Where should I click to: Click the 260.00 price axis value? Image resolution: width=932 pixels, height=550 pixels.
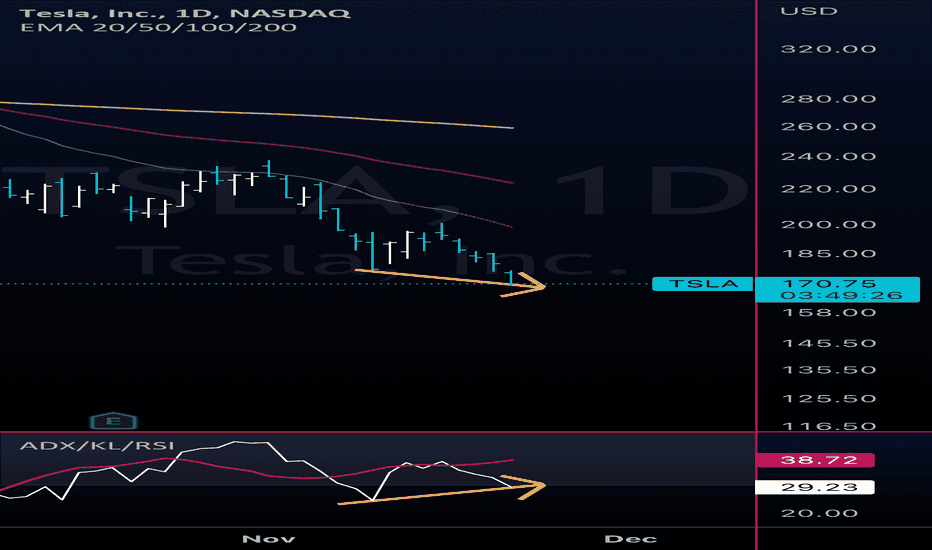pos(829,126)
